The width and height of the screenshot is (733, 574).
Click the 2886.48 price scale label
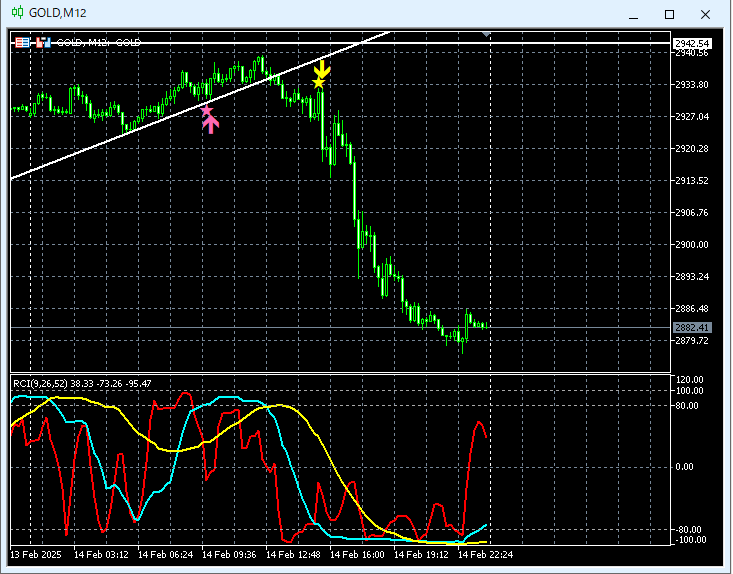point(692,309)
